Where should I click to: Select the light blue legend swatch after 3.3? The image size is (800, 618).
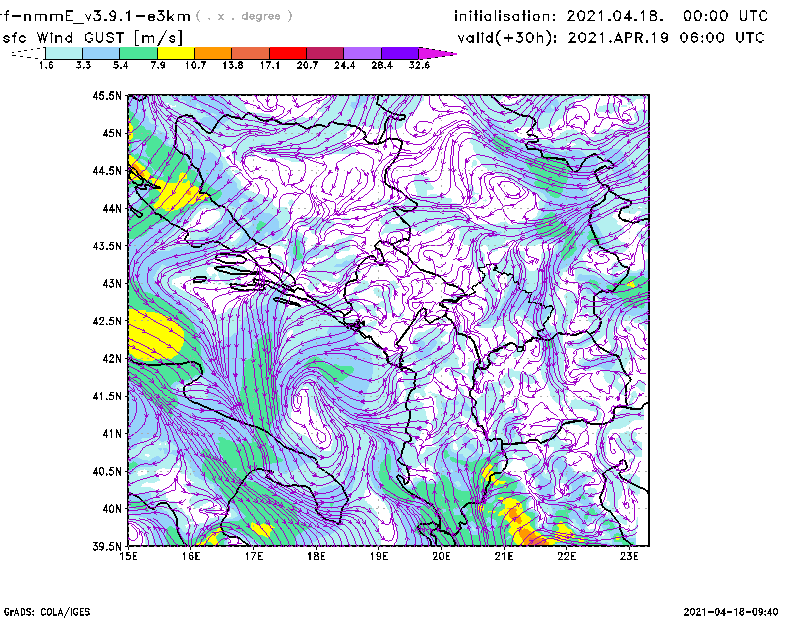(101, 53)
